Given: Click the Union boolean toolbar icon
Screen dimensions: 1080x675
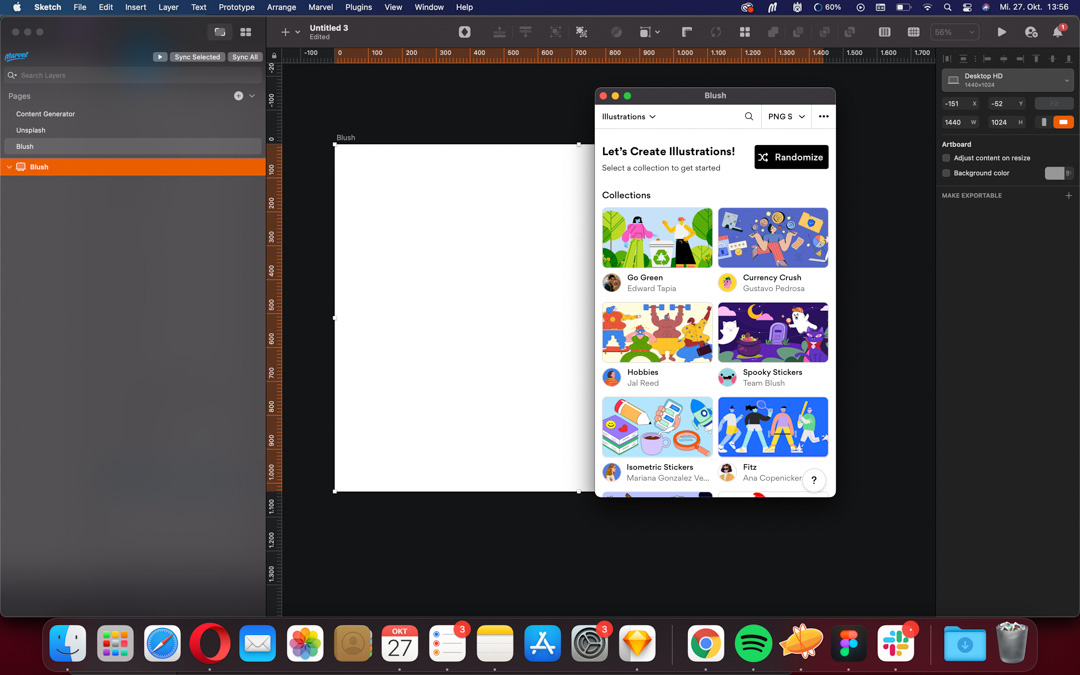Looking at the screenshot, I should pyautogui.click(x=773, y=32).
